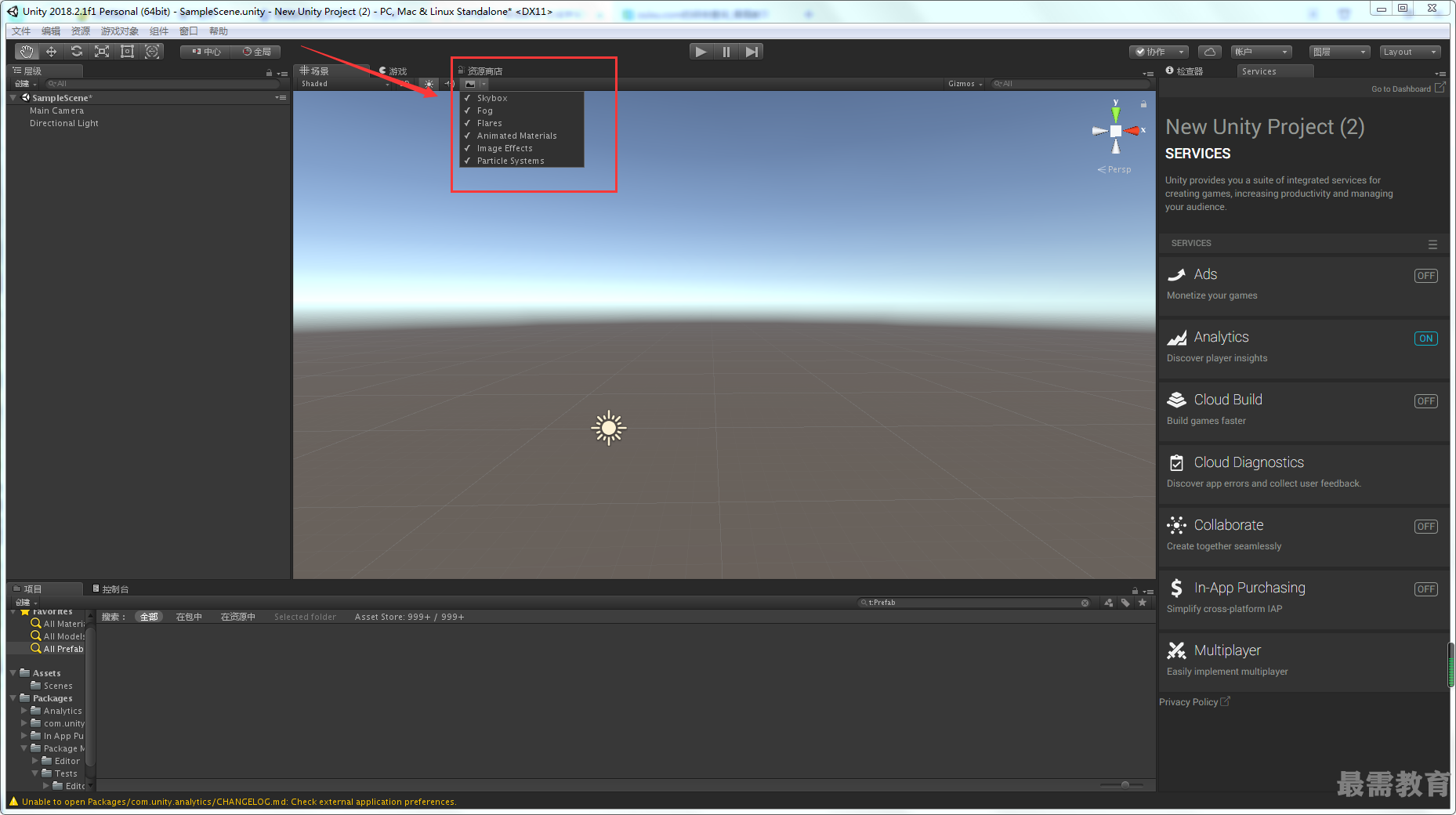Open the 帐户 Account dropdown
Screen dimensions: 1456x815
(1261, 52)
